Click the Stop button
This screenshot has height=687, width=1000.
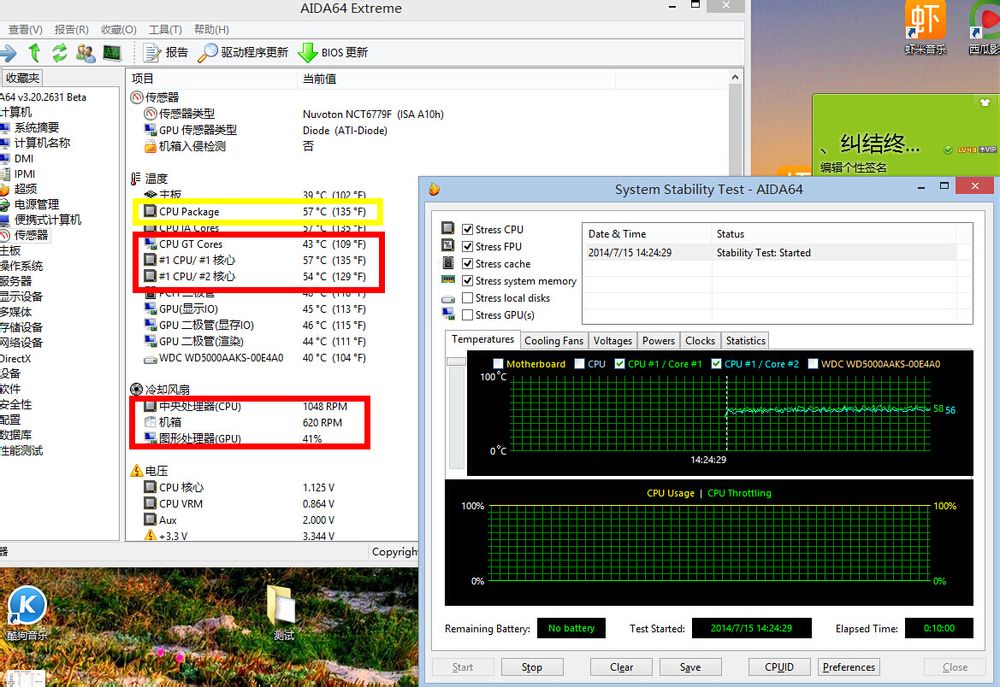click(x=532, y=667)
